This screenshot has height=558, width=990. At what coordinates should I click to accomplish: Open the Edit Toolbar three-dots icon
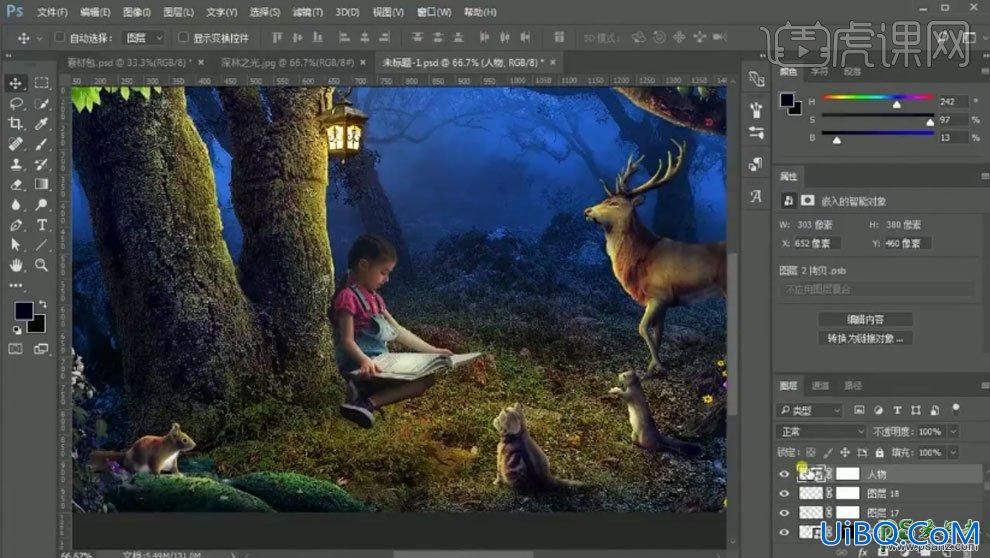pos(16,285)
